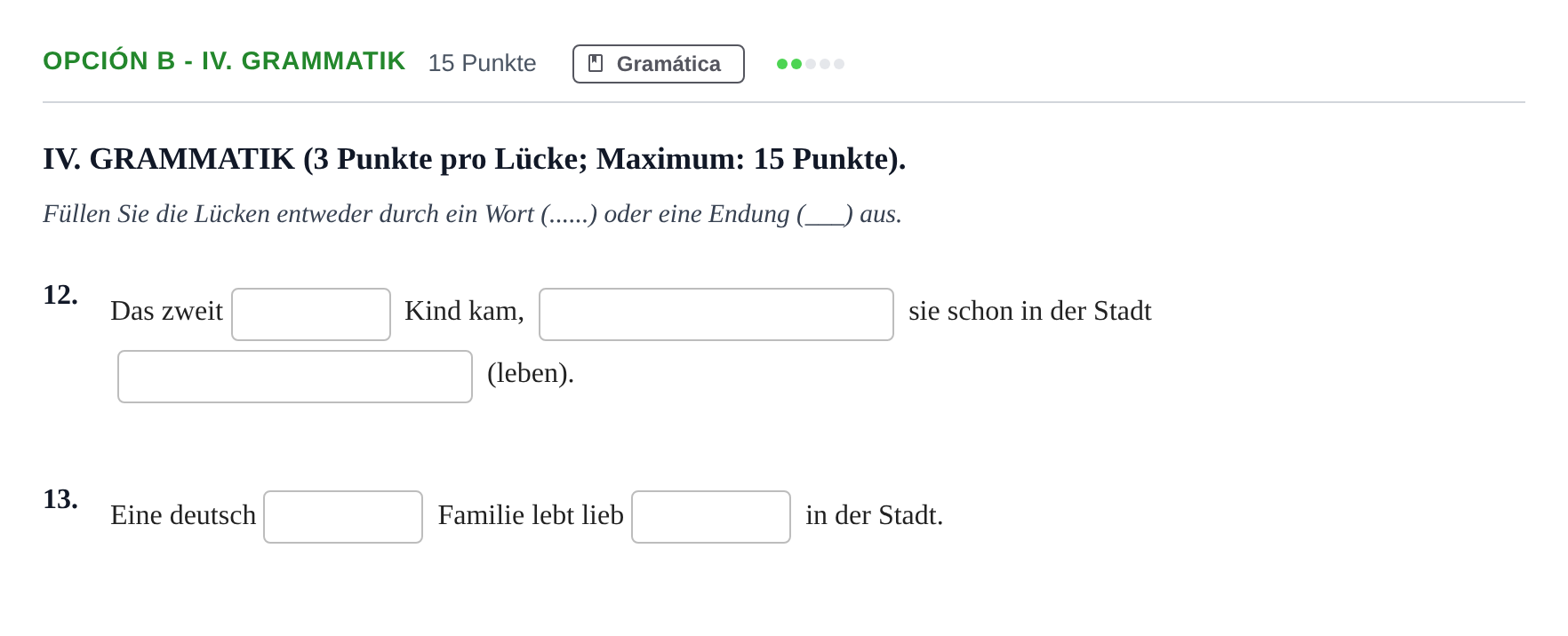Select question number 12
The width and height of the screenshot is (1568, 636).
[x=60, y=295]
